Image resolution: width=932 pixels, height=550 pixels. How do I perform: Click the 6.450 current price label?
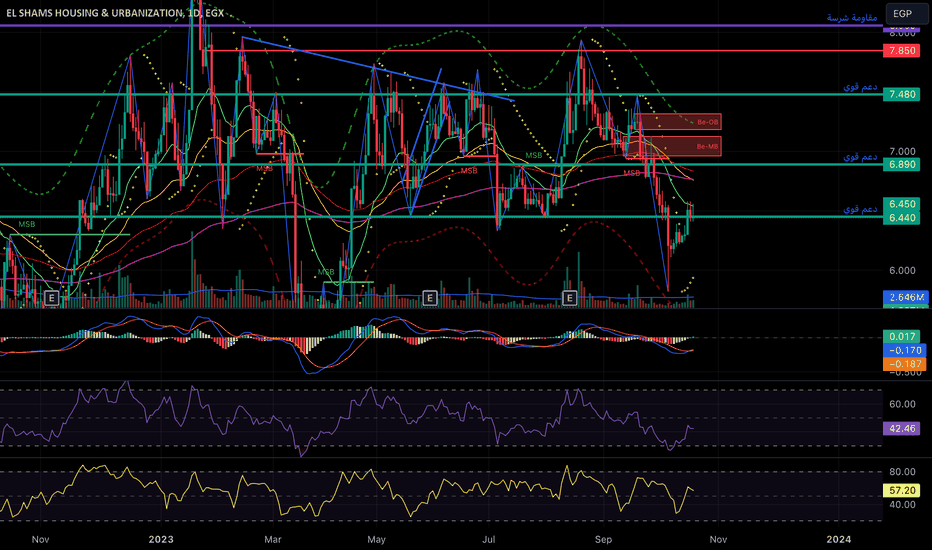[x=902, y=204]
